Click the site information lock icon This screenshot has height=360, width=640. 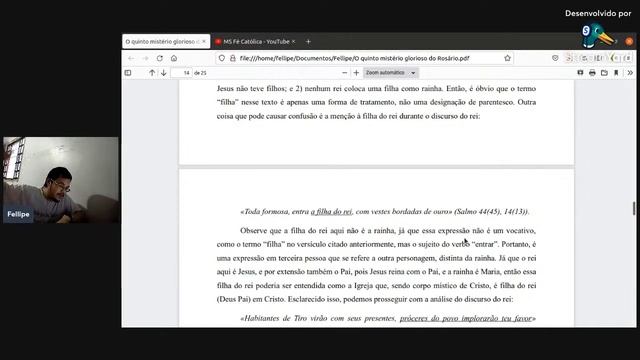point(233,58)
